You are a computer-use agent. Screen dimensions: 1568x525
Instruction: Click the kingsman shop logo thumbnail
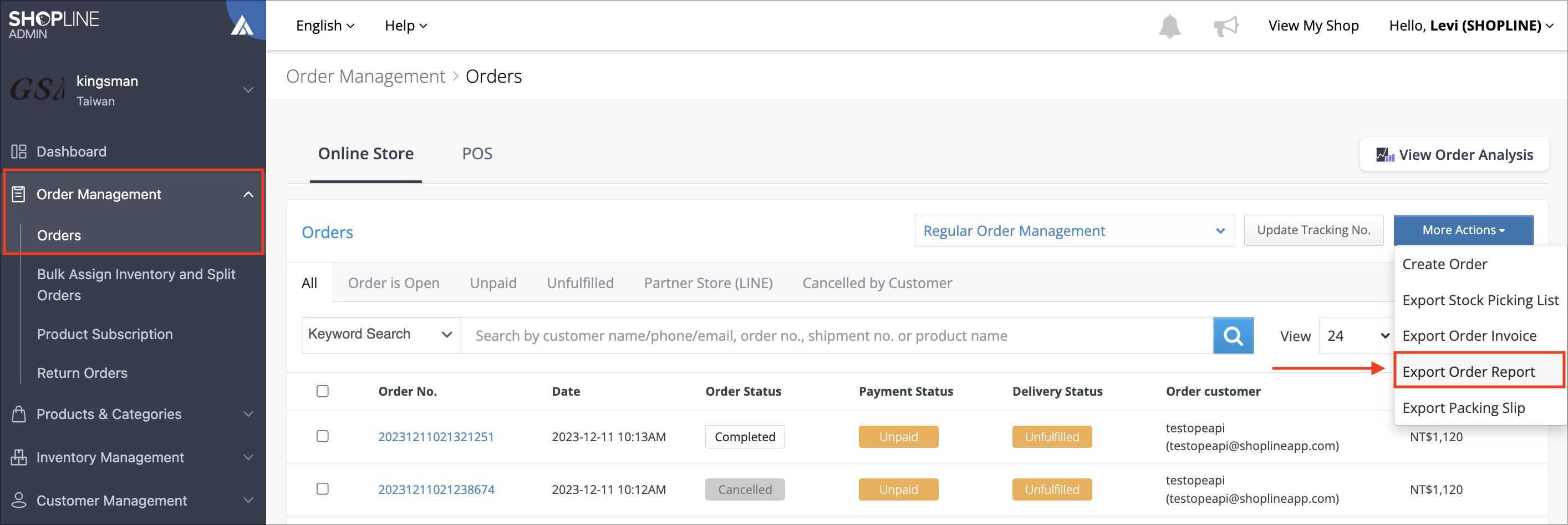[x=37, y=89]
